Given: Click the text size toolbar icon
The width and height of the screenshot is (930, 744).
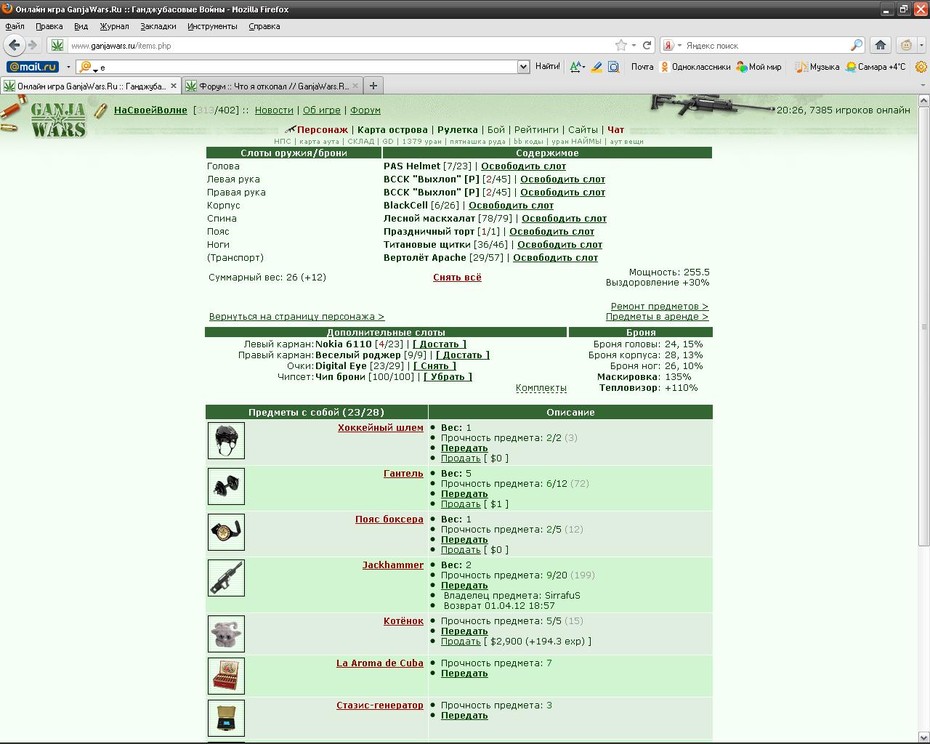Looking at the screenshot, I should click(576, 66).
